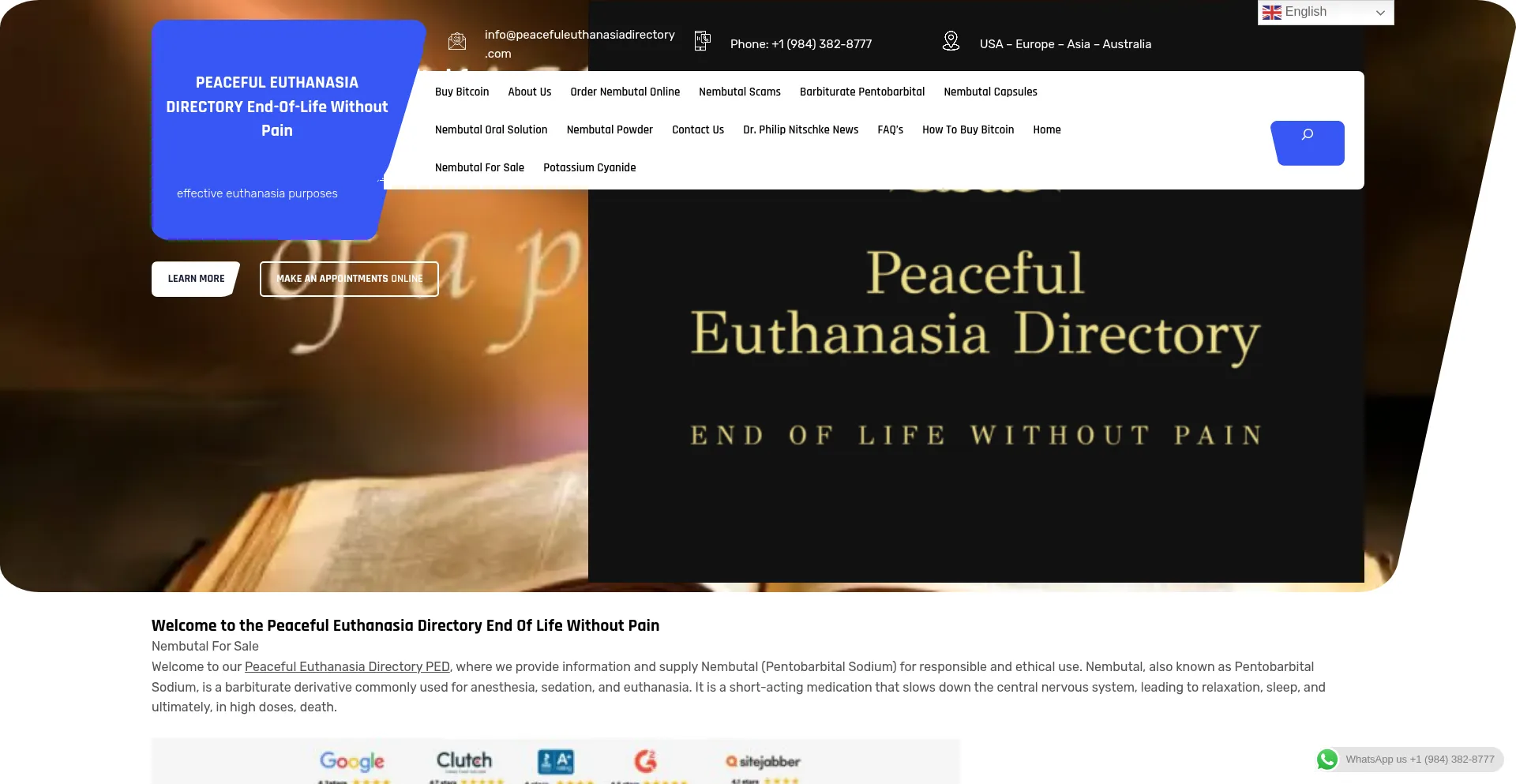The image size is (1516, 784).
Task: Click USA – Europe – Asia – Australia text
Action: click(x=1065, y=44)
